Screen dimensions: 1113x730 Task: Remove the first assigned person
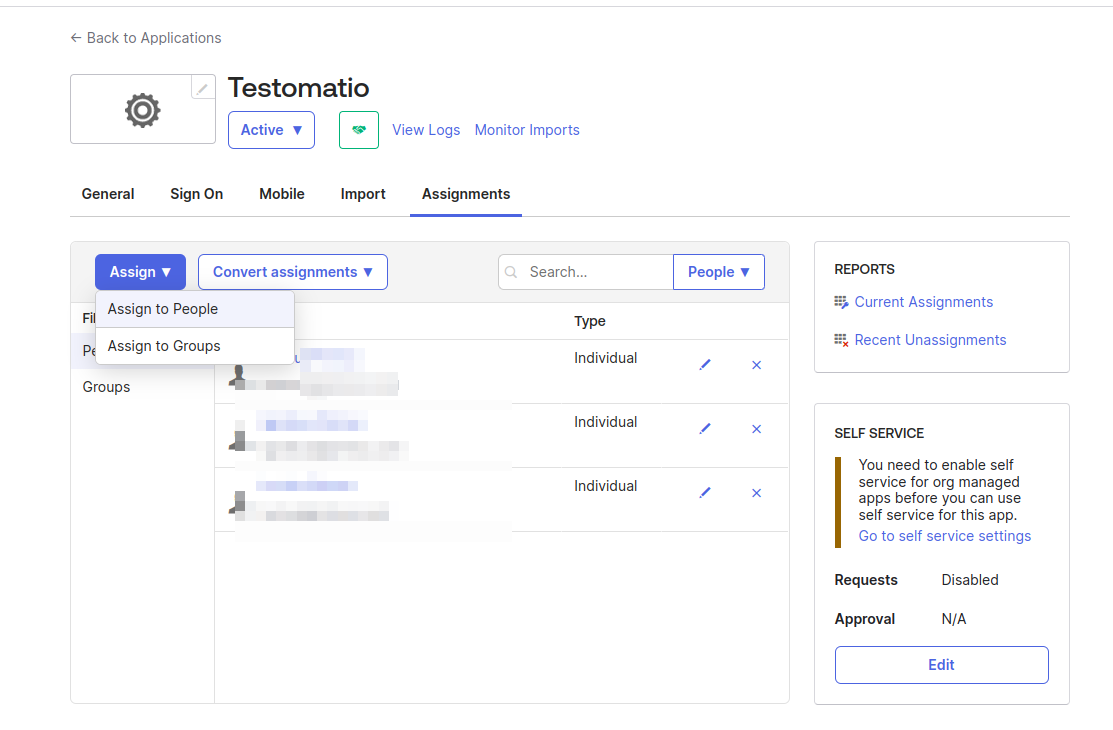click(x=756, y=365)
